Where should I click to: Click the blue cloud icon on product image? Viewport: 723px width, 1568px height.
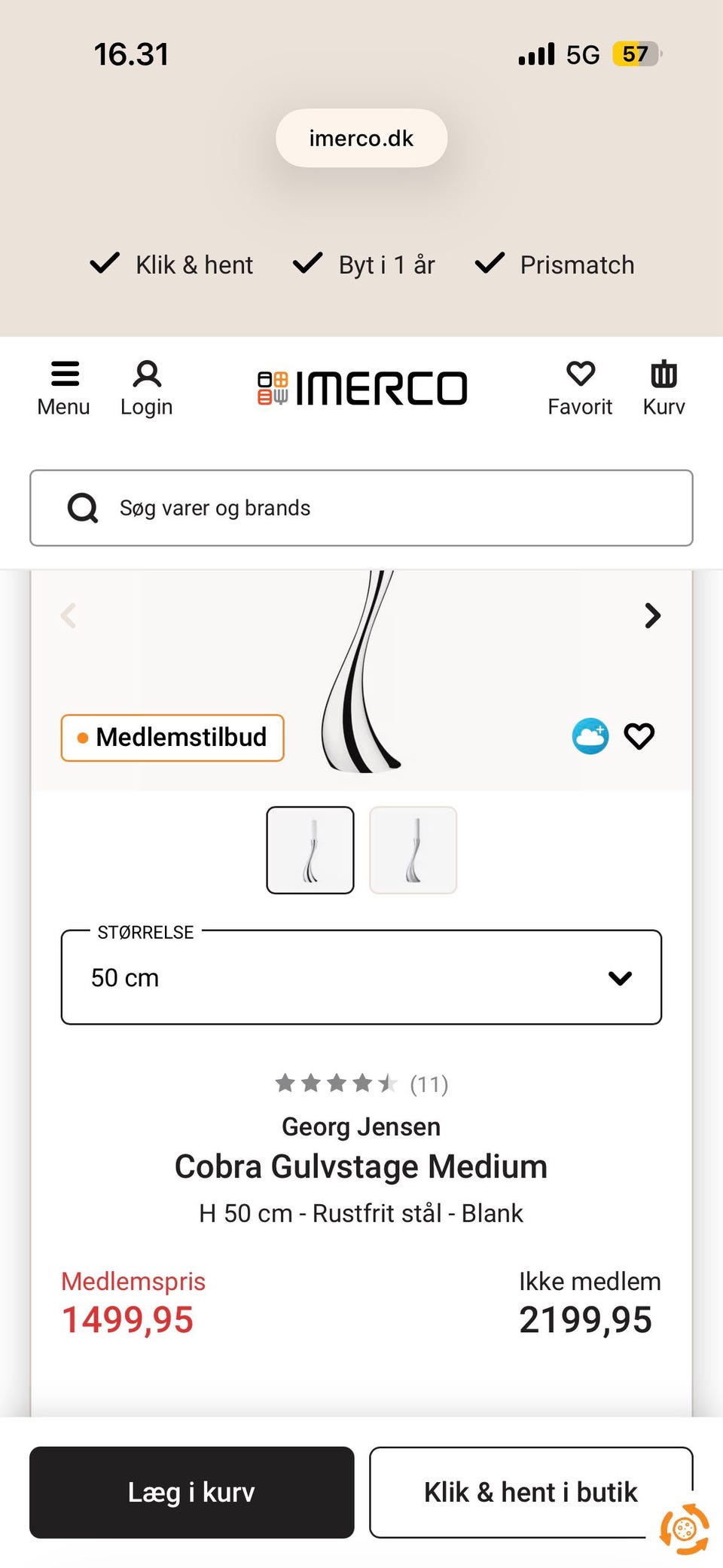pyautogui.click(x=590, y=736)
